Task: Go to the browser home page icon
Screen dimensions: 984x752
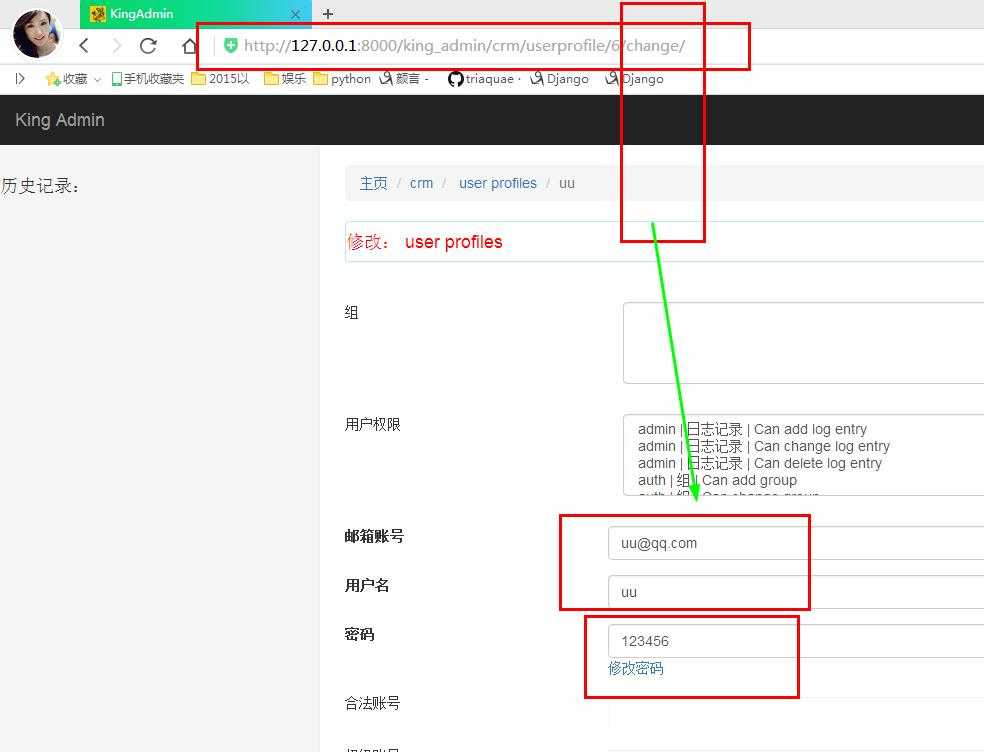Action: point(189,46)
